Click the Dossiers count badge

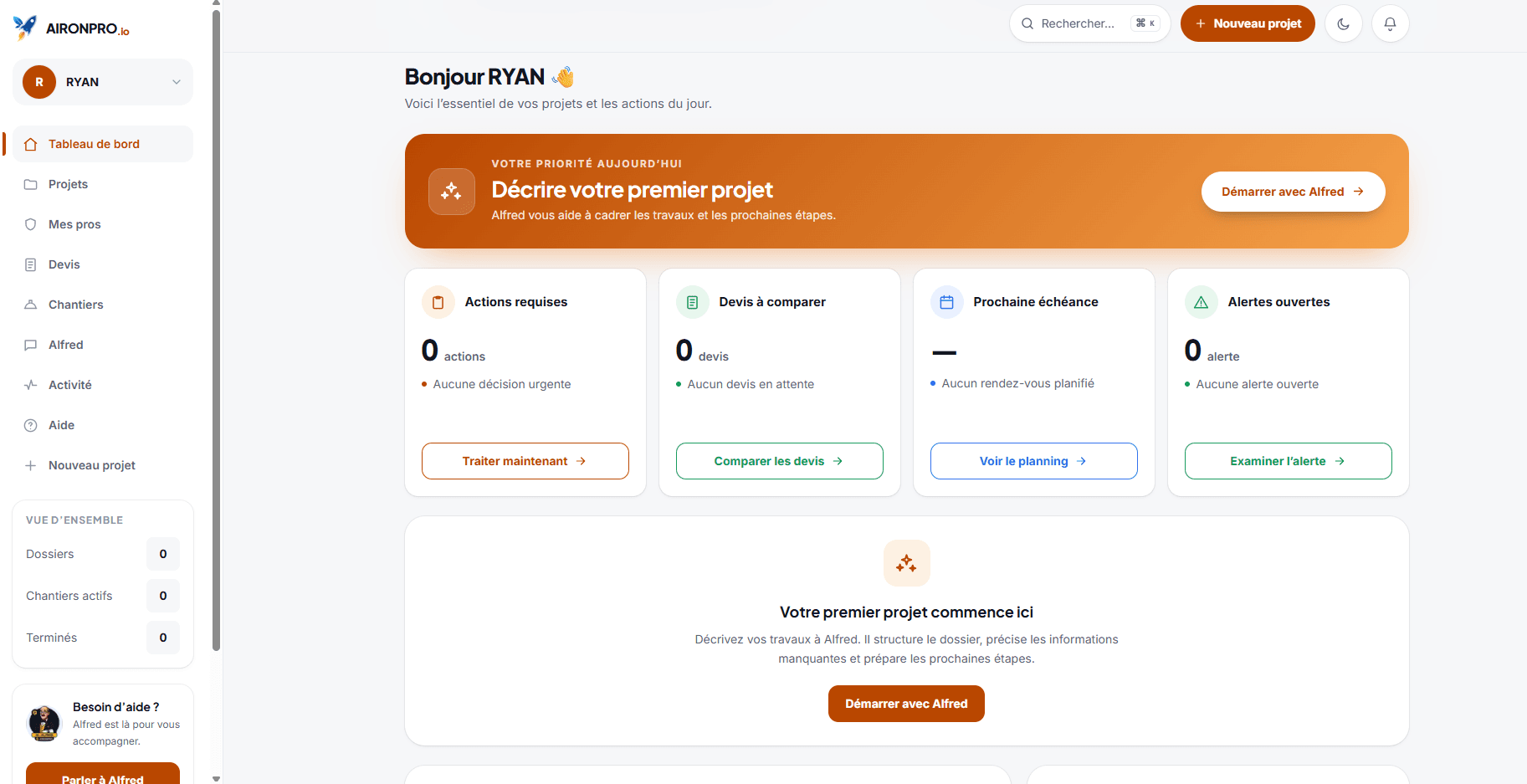(x=163, y=554)
